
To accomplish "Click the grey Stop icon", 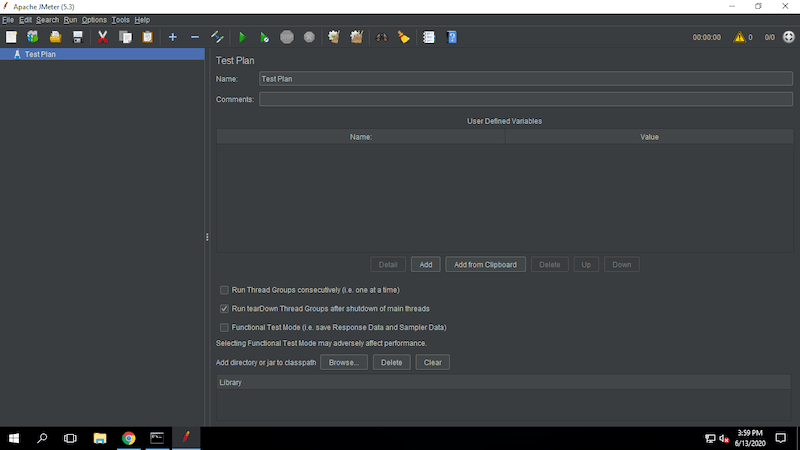I will tap(287, 37).
